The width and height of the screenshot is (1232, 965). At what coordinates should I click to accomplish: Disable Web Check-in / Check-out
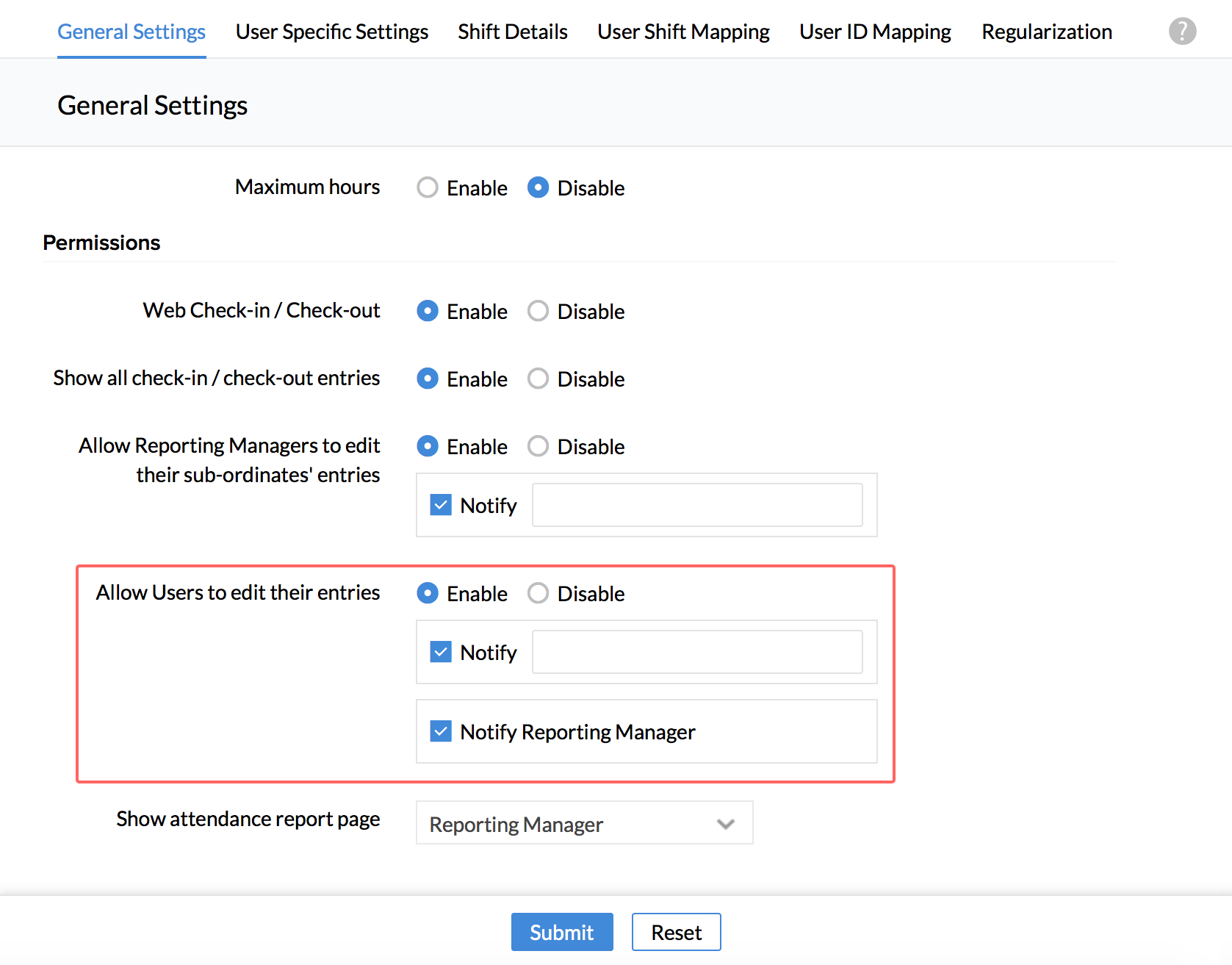(x=538, y=311)
